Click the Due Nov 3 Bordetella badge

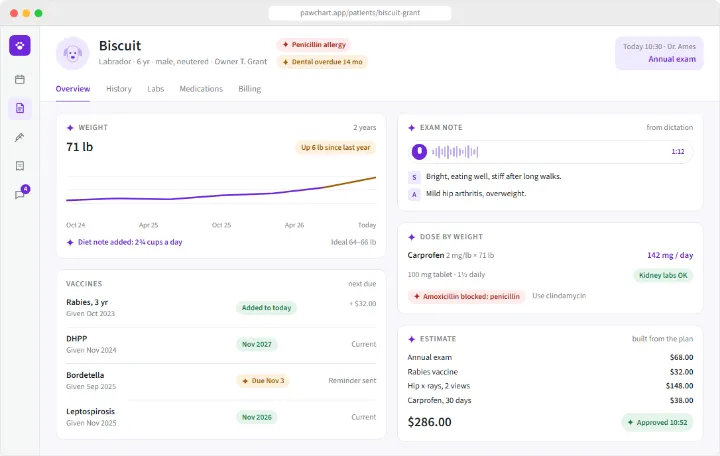click(x=263, y=381)
